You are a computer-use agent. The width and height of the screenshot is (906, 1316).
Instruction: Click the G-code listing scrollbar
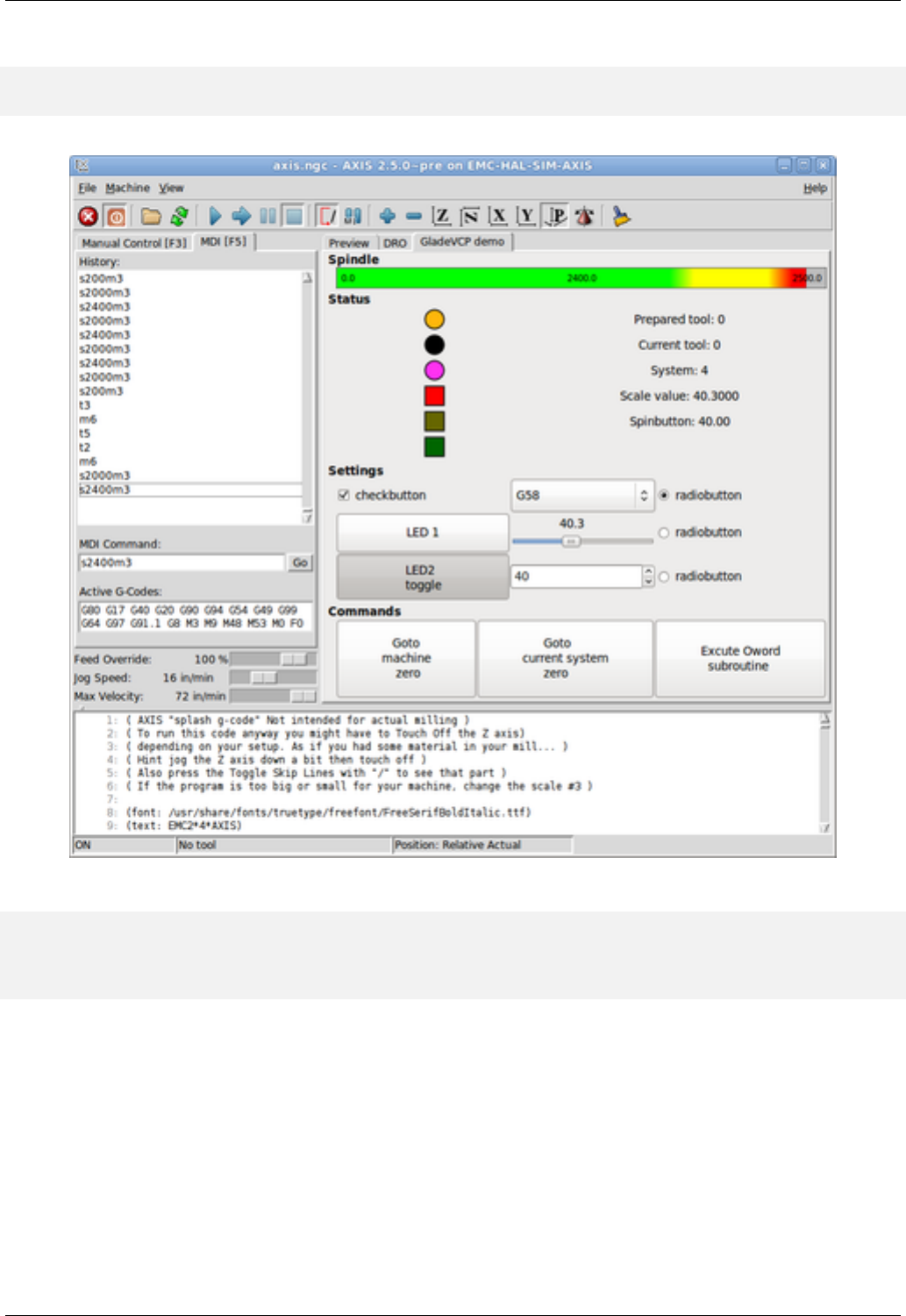[824, 773]
